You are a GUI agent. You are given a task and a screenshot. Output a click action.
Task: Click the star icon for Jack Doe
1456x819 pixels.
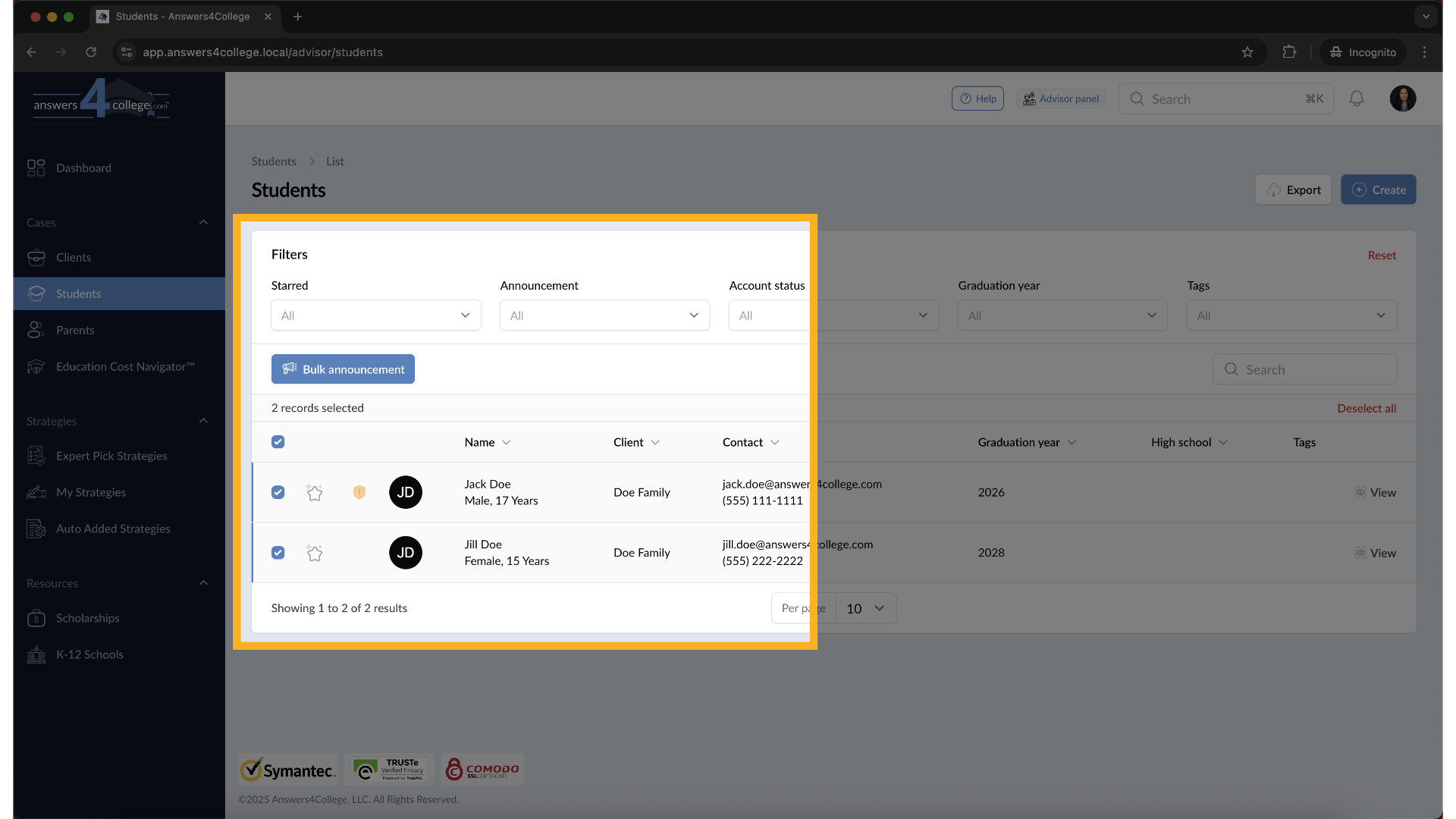click(315, 493)
